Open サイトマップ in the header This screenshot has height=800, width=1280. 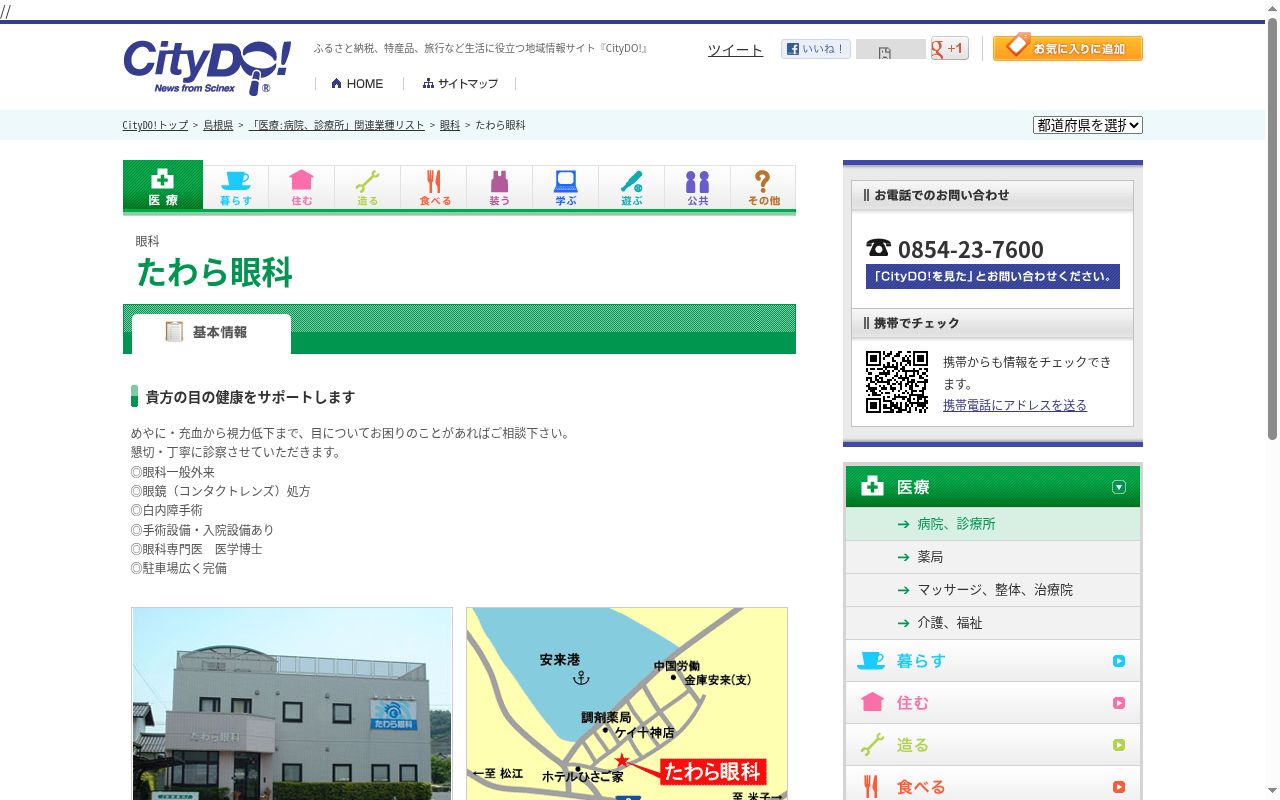click(460, 84)
